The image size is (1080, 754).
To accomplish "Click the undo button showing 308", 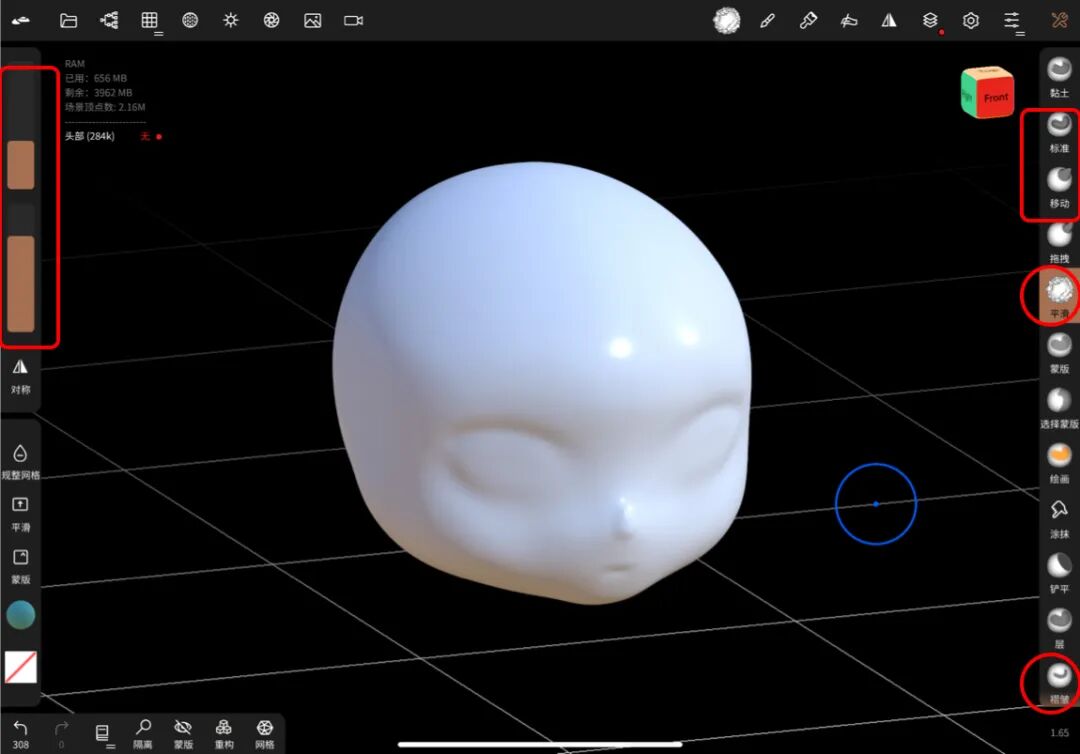I will tap(21, 734).
